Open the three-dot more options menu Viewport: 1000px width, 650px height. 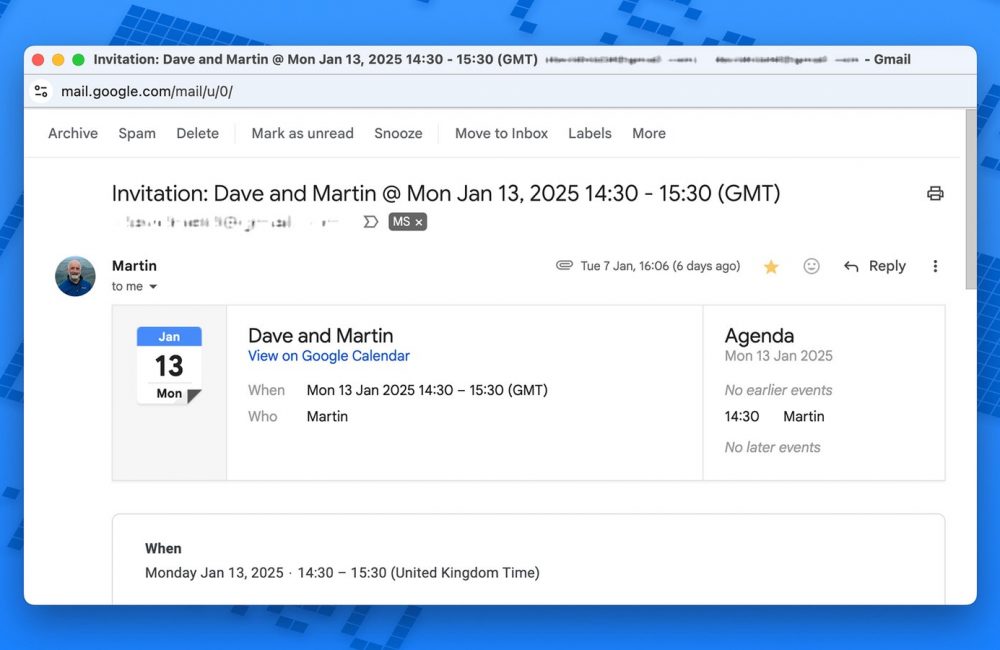pyautogui.click(x=935, y=266)
